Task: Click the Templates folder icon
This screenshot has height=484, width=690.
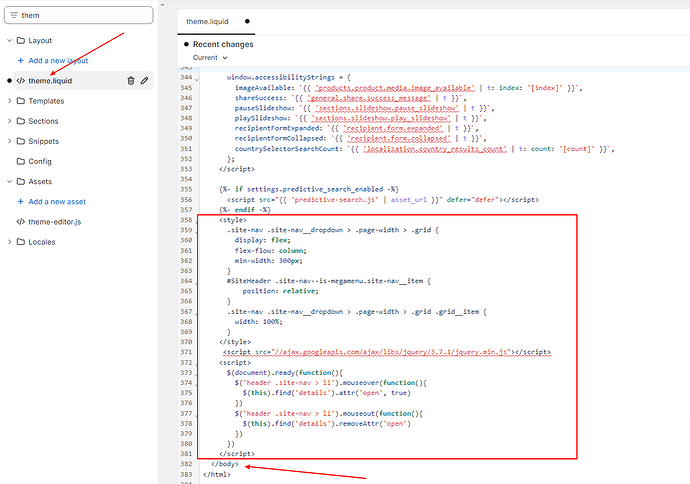Action: tap(21, 101)
